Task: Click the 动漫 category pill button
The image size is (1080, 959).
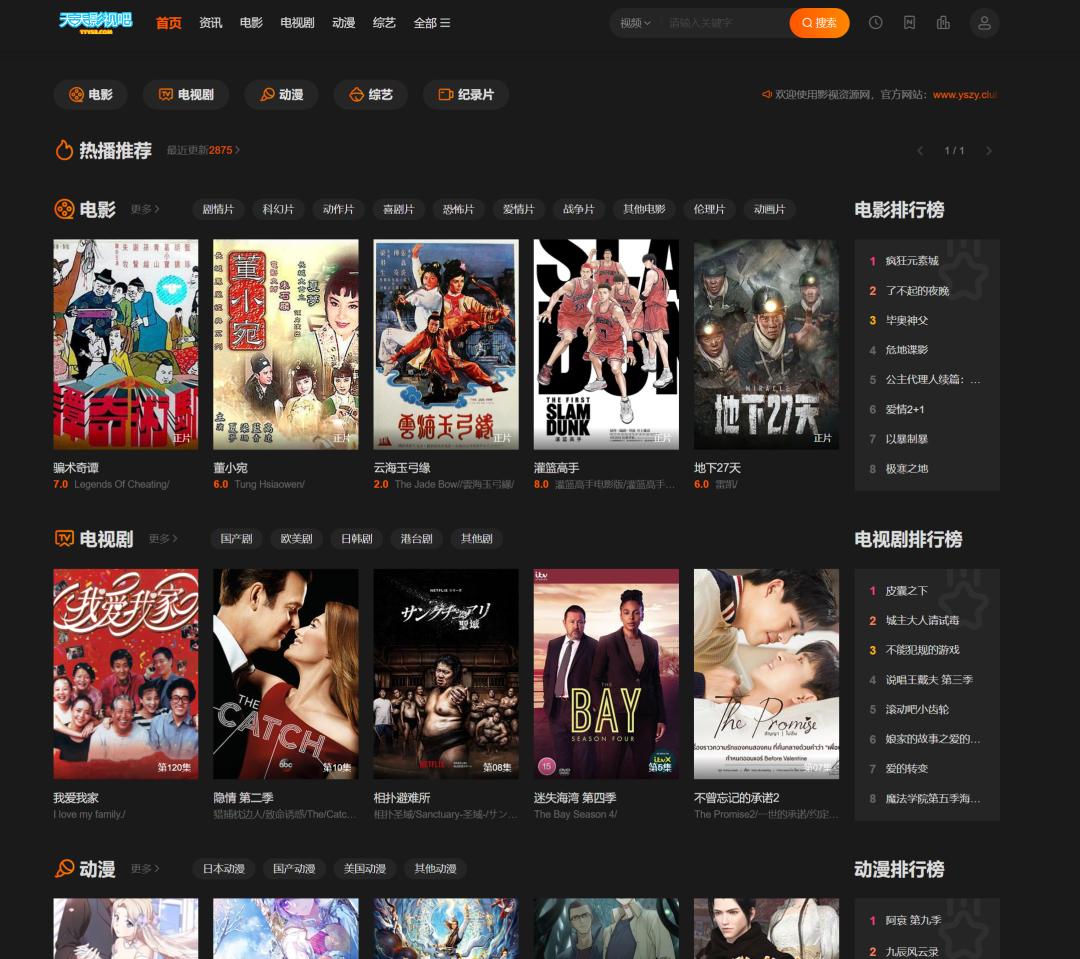Action: point(282,94)
